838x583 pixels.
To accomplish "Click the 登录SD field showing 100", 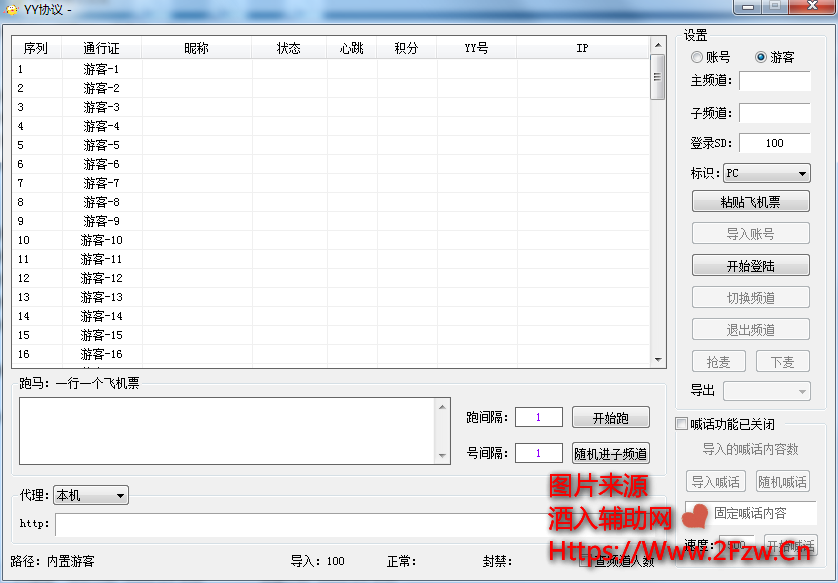I will [x=775, y=143].
